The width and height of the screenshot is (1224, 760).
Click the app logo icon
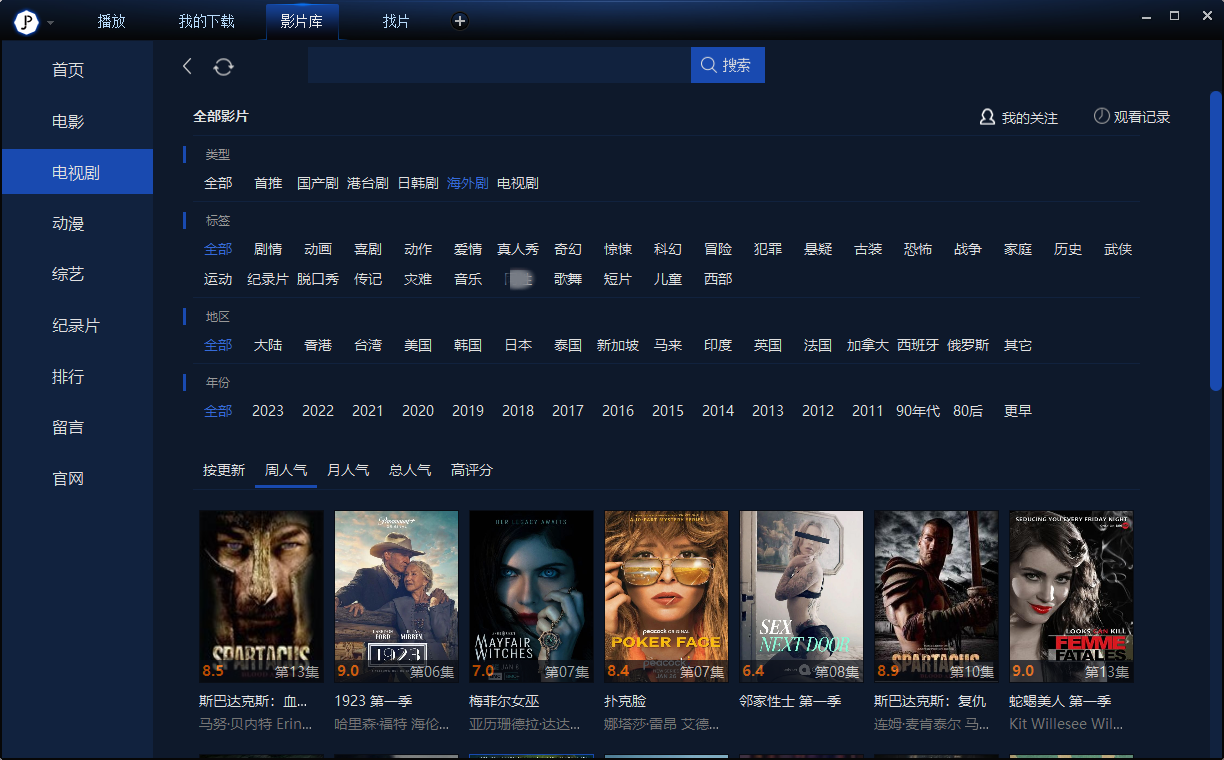26,22
